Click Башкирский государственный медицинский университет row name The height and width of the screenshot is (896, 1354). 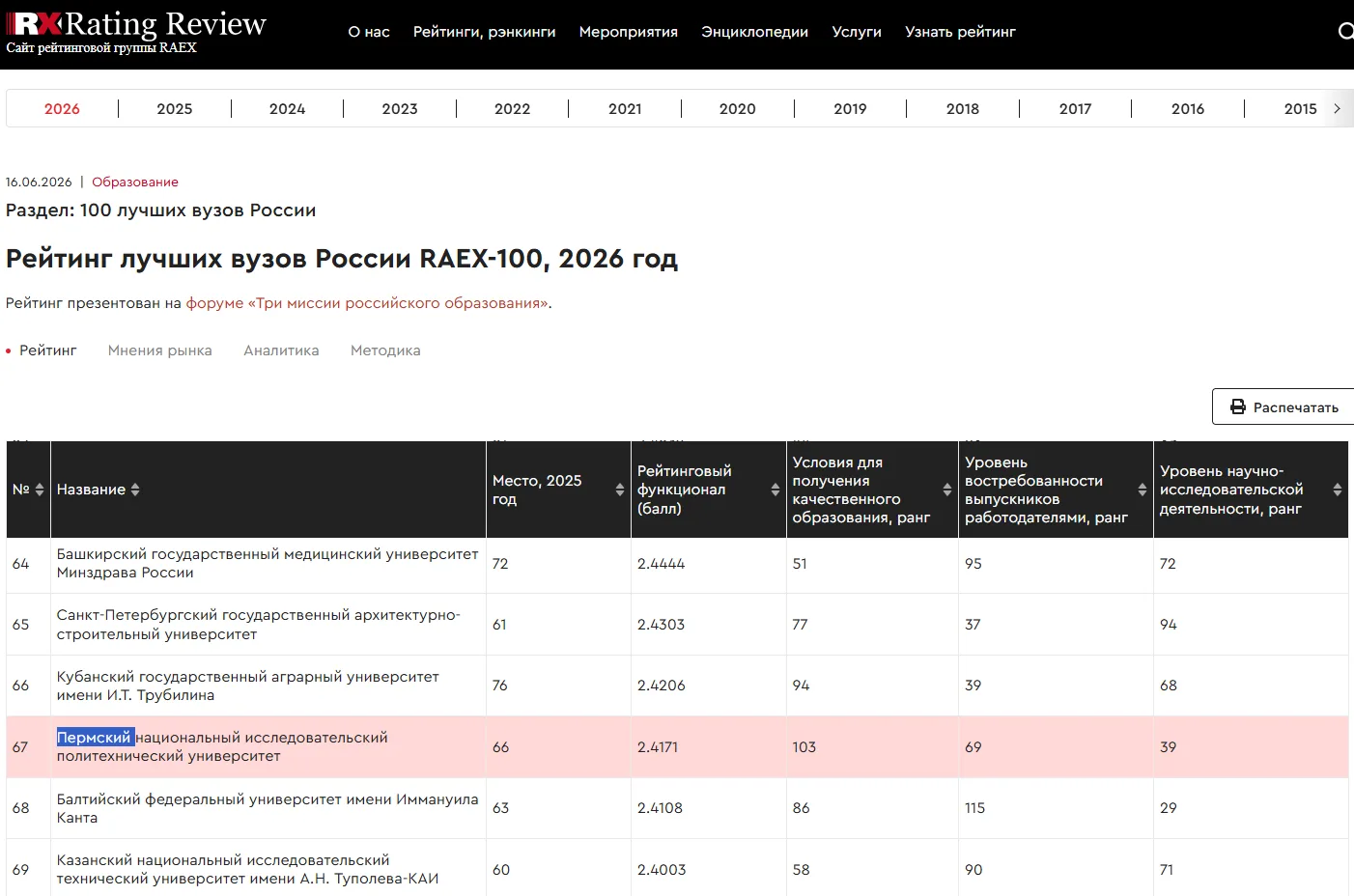[x=268, y=564]
